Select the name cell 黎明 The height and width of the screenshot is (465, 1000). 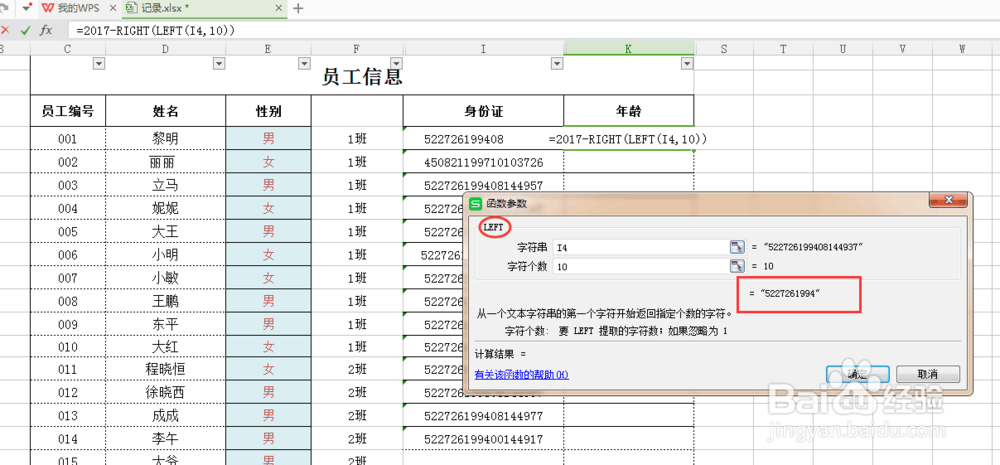coord(165,139)
